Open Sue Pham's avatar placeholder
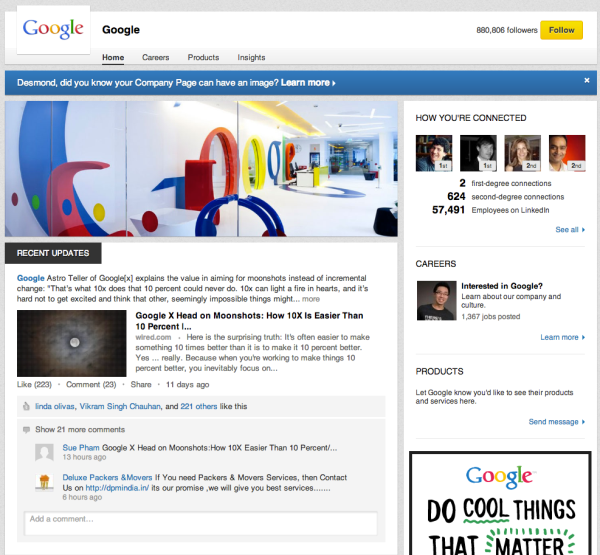Image resolution: width=600 pixels, height=555 pixels. (44, 452)
